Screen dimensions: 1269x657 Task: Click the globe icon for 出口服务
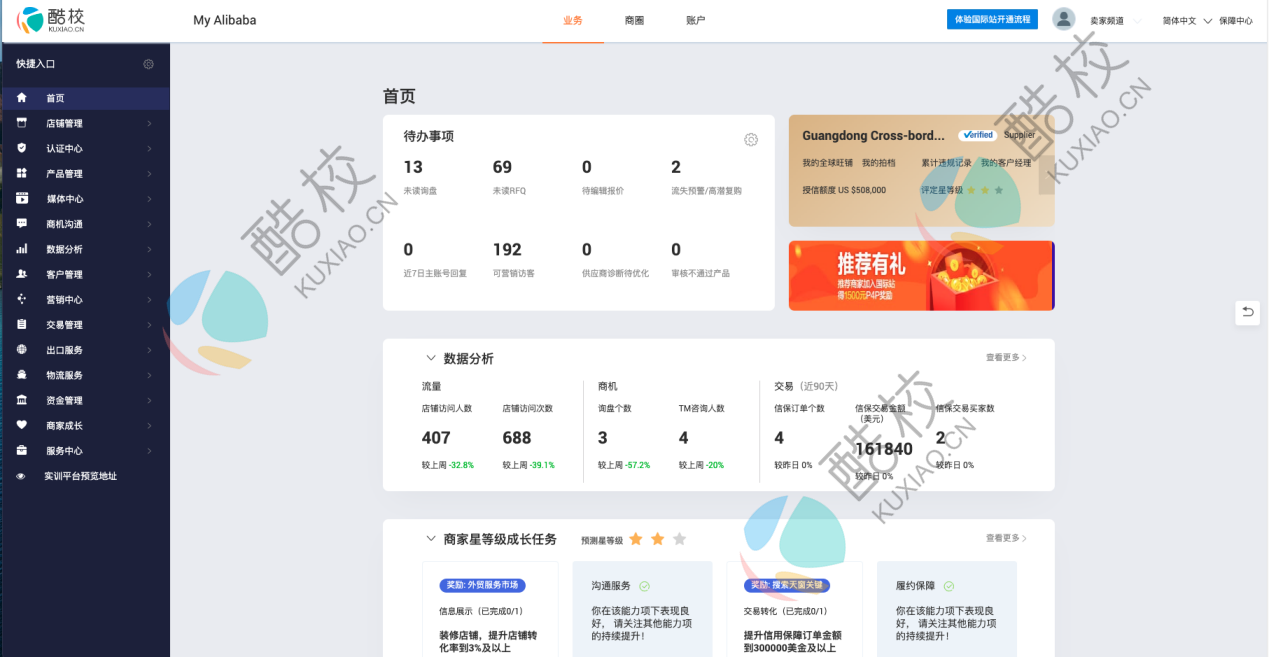click(x=22, y=350)
